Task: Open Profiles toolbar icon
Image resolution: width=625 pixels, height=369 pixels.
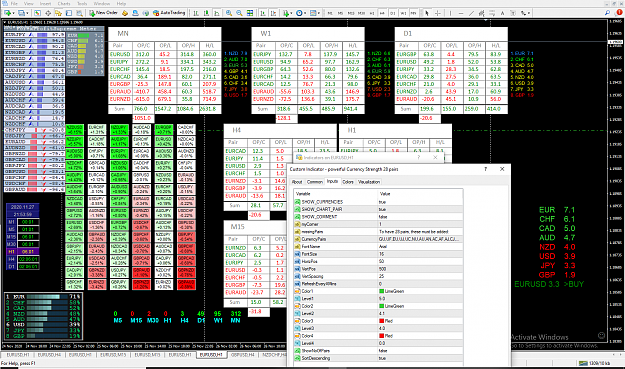Action: pyautogui.click(x=21, y=13)
